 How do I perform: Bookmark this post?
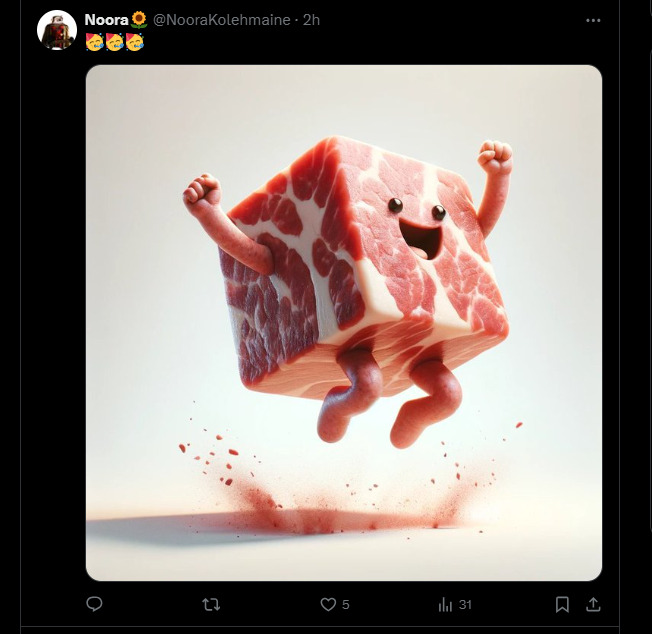coord(562,604)
